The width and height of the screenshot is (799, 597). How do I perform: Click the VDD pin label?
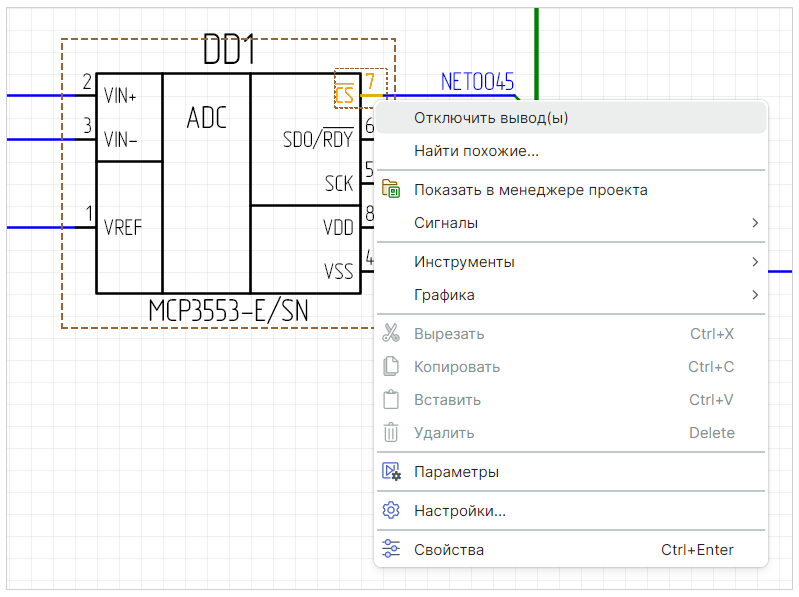(338, 228)
